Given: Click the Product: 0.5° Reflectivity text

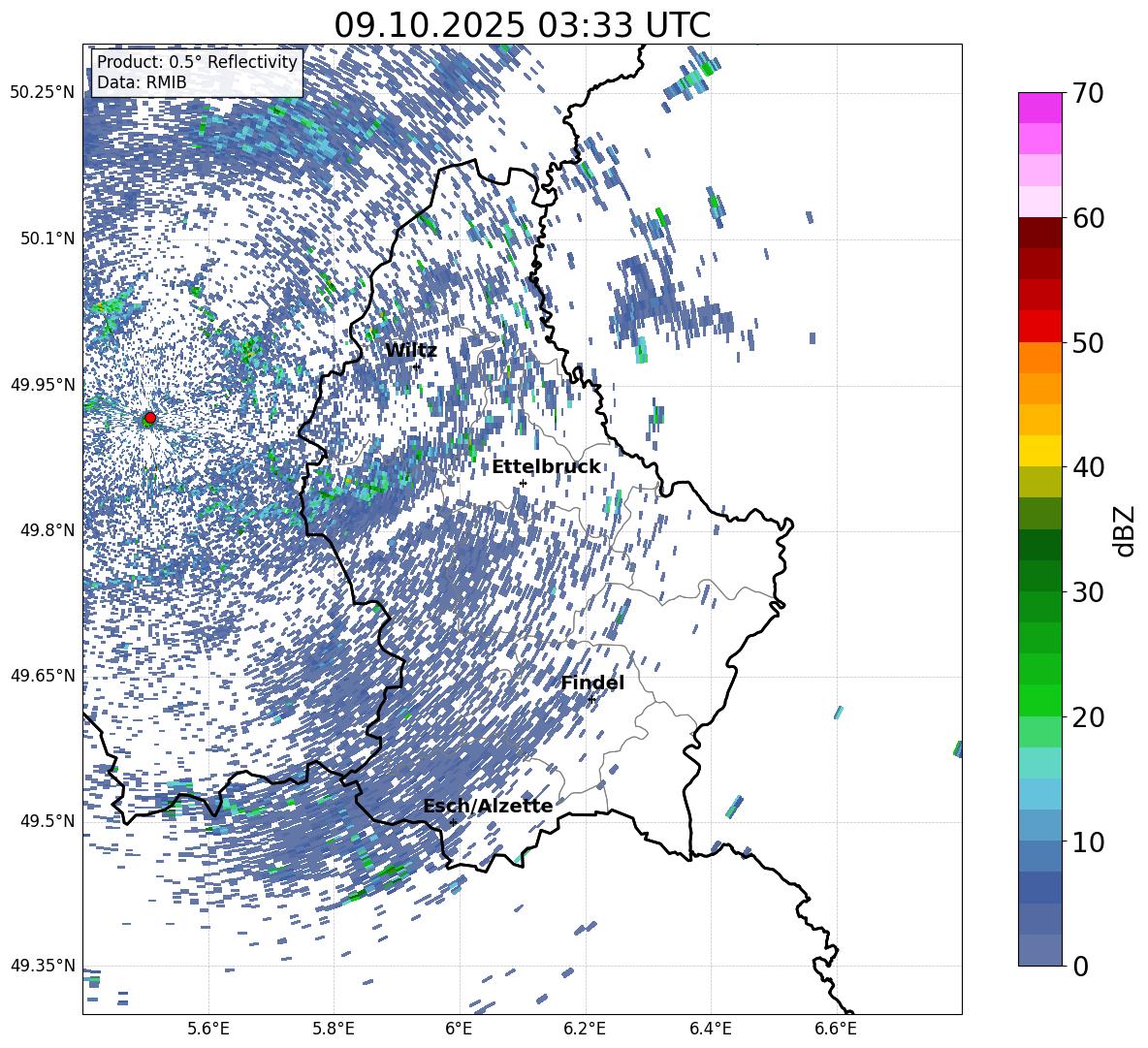Looking at the screenshot, I should pyautogui.click(x=197, y=61).
